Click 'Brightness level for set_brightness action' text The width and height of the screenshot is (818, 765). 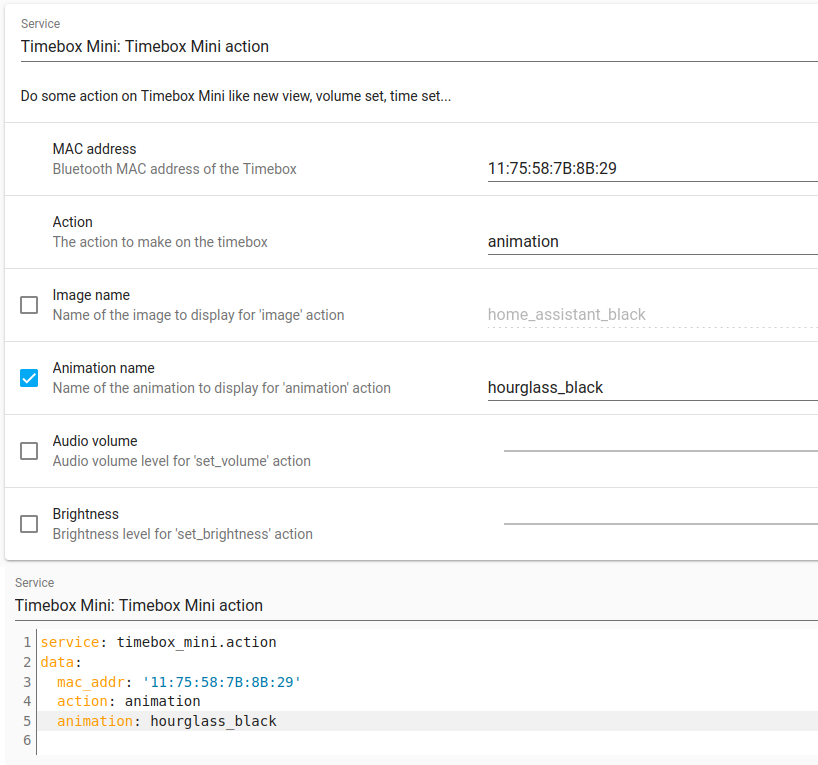pos(183,534)
